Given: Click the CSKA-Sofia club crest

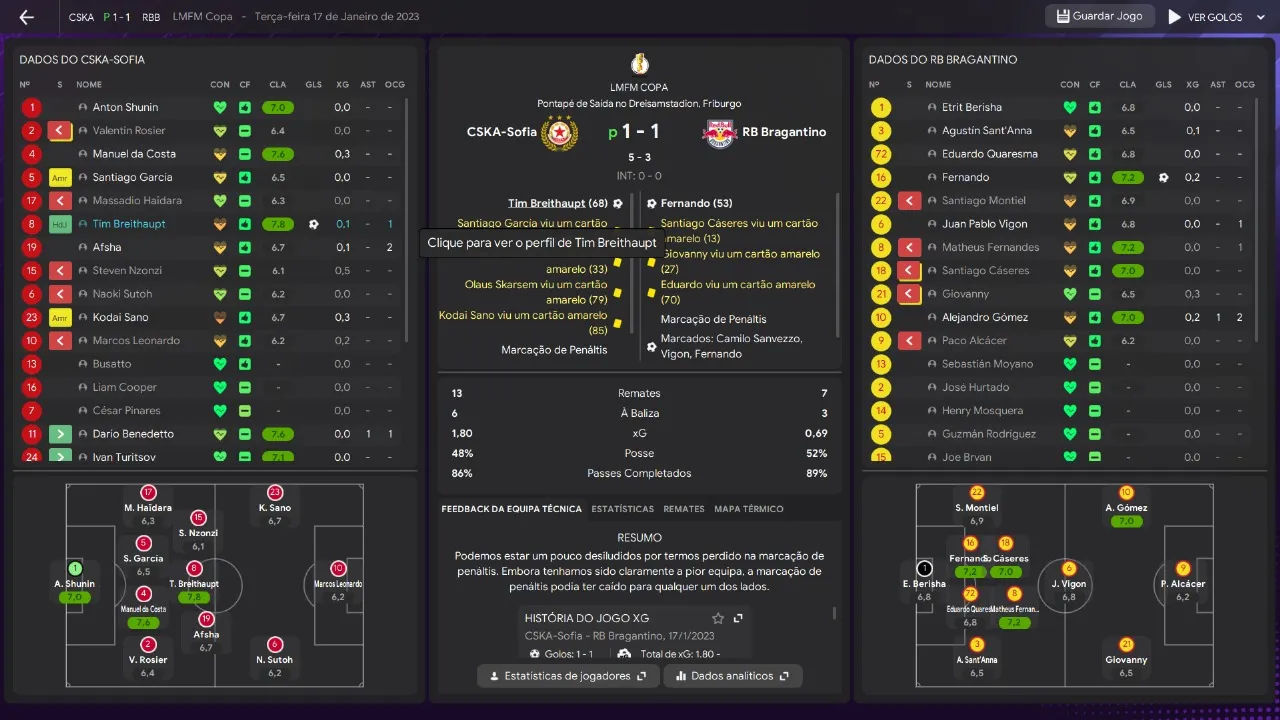Looking at the screenshot, I should pos(559,132).
